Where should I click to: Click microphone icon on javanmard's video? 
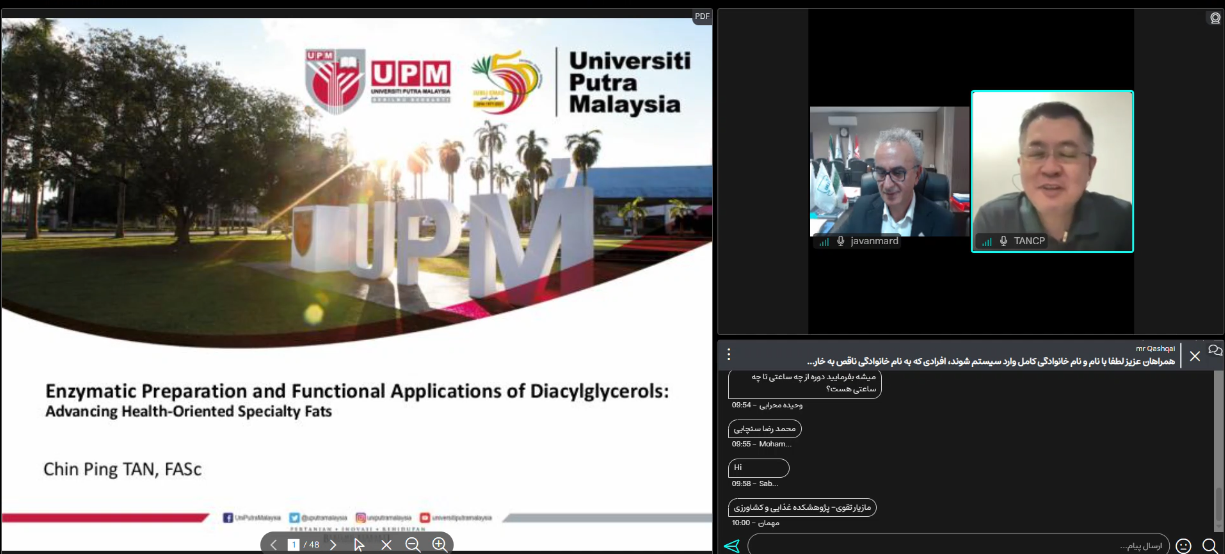coord(841,241)
